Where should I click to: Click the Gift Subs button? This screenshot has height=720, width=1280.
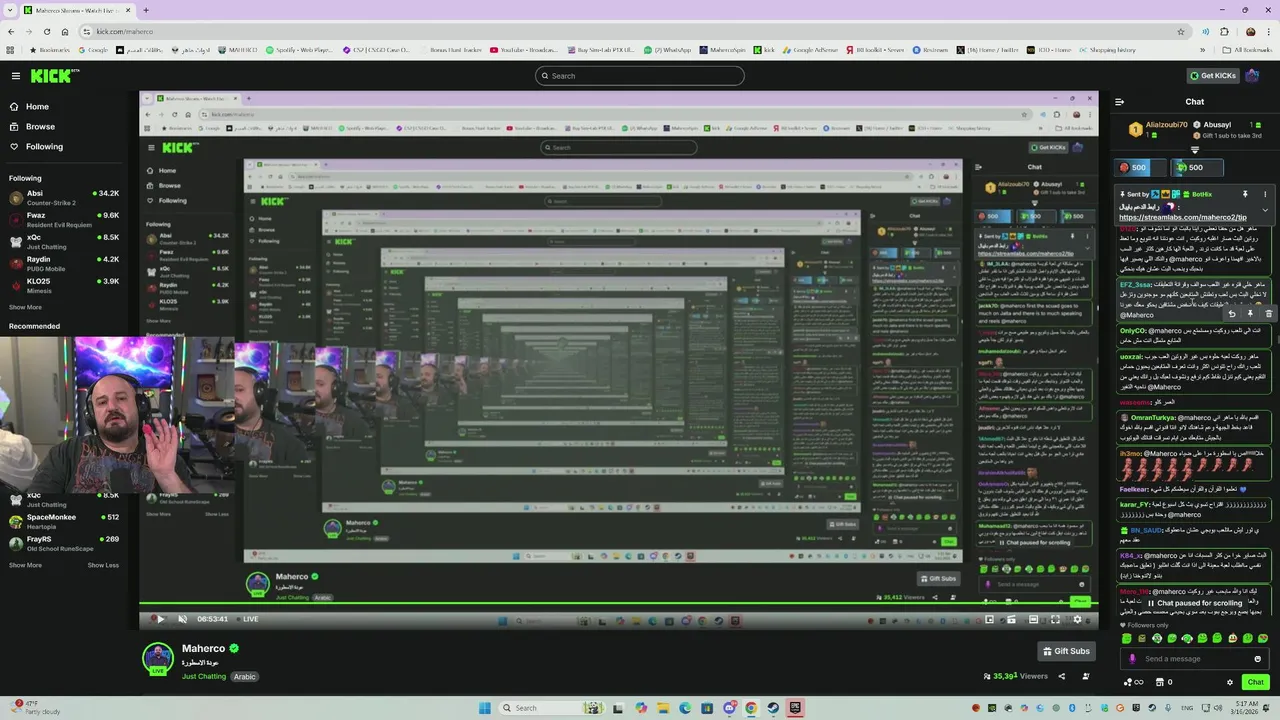pos(1065,651)
